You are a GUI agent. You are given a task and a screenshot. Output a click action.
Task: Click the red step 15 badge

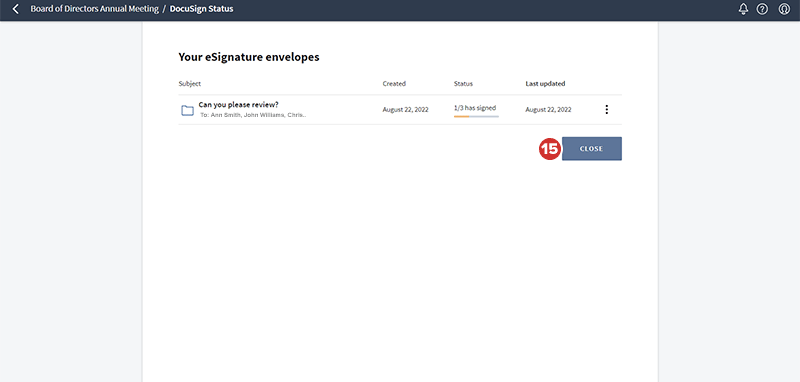pos(550,149)
